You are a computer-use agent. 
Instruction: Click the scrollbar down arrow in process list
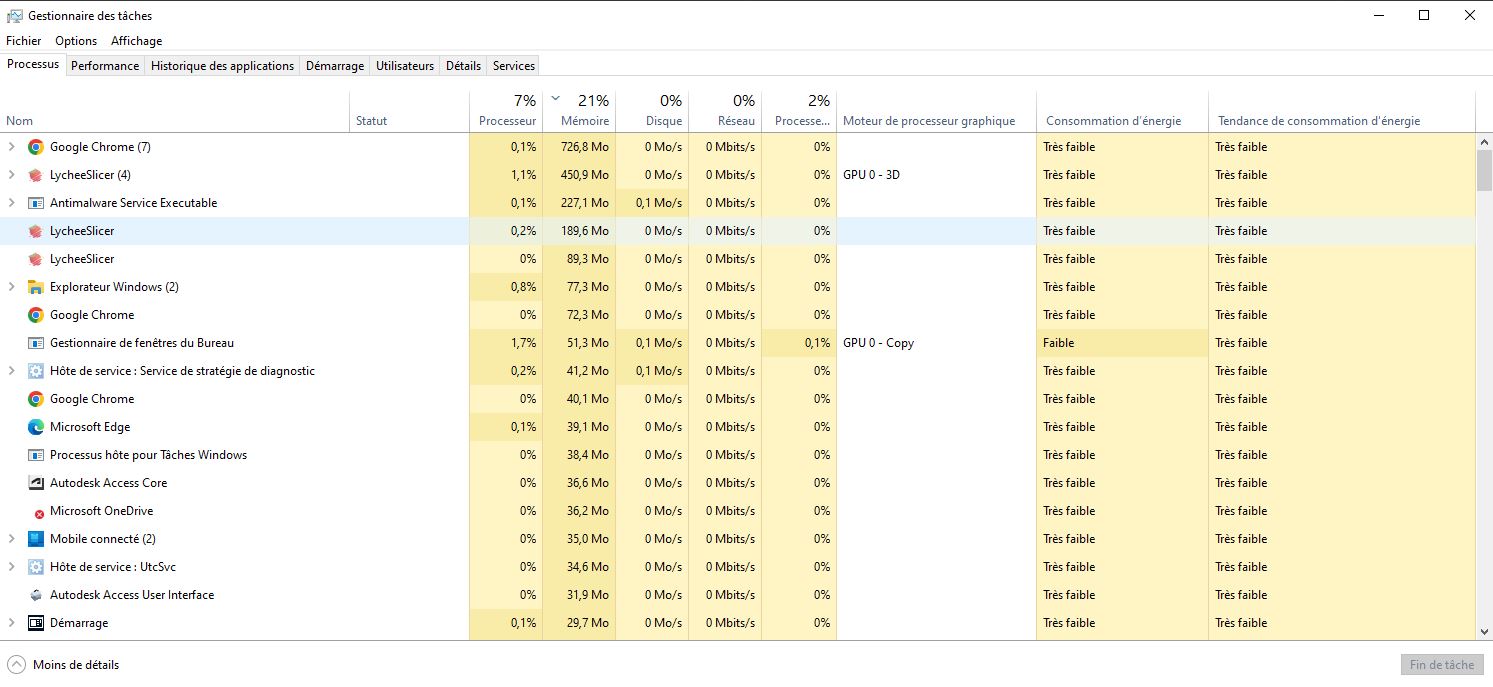coord(1484,631)
